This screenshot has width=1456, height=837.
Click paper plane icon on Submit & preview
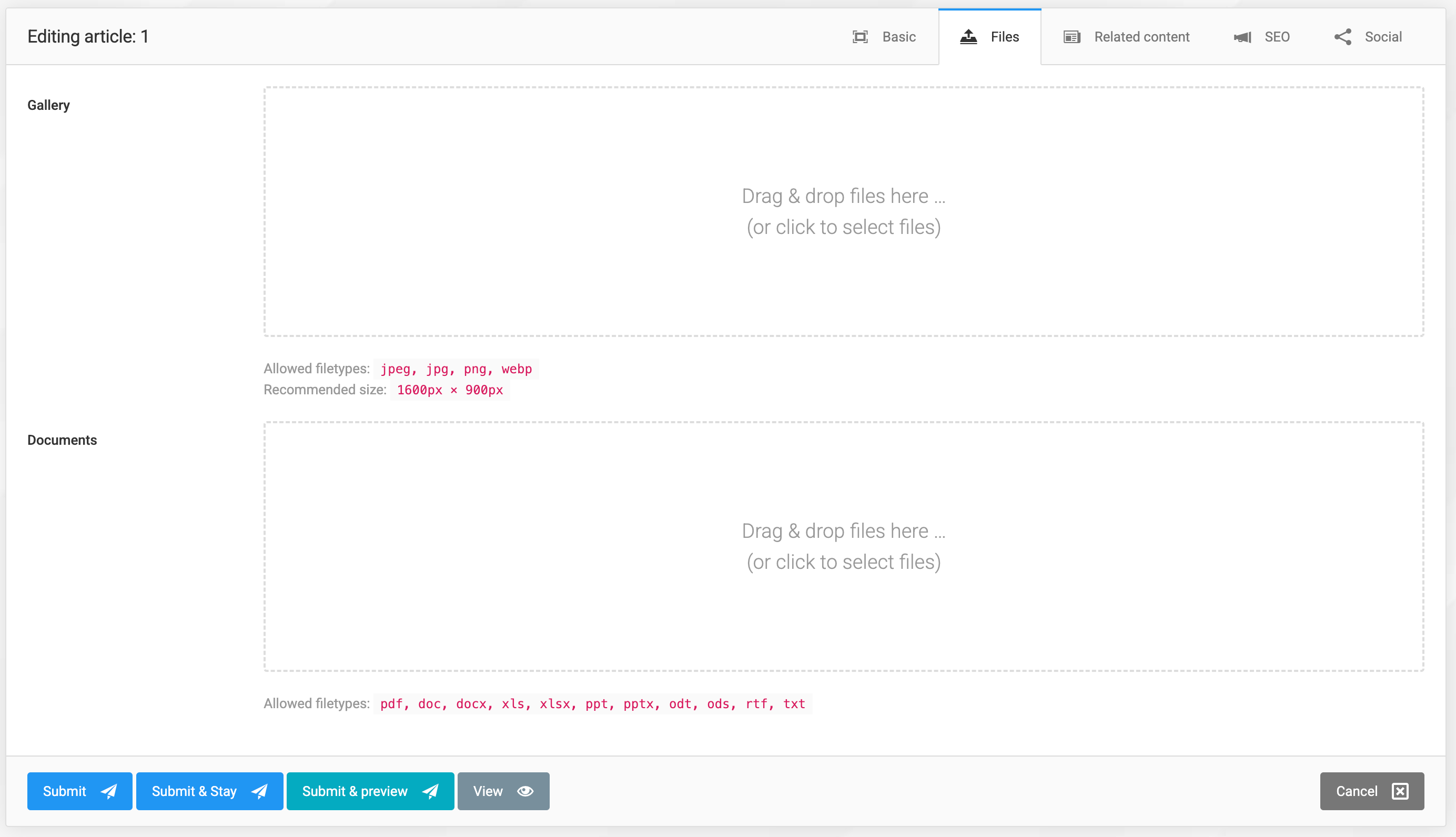click(x=430, y=791)
